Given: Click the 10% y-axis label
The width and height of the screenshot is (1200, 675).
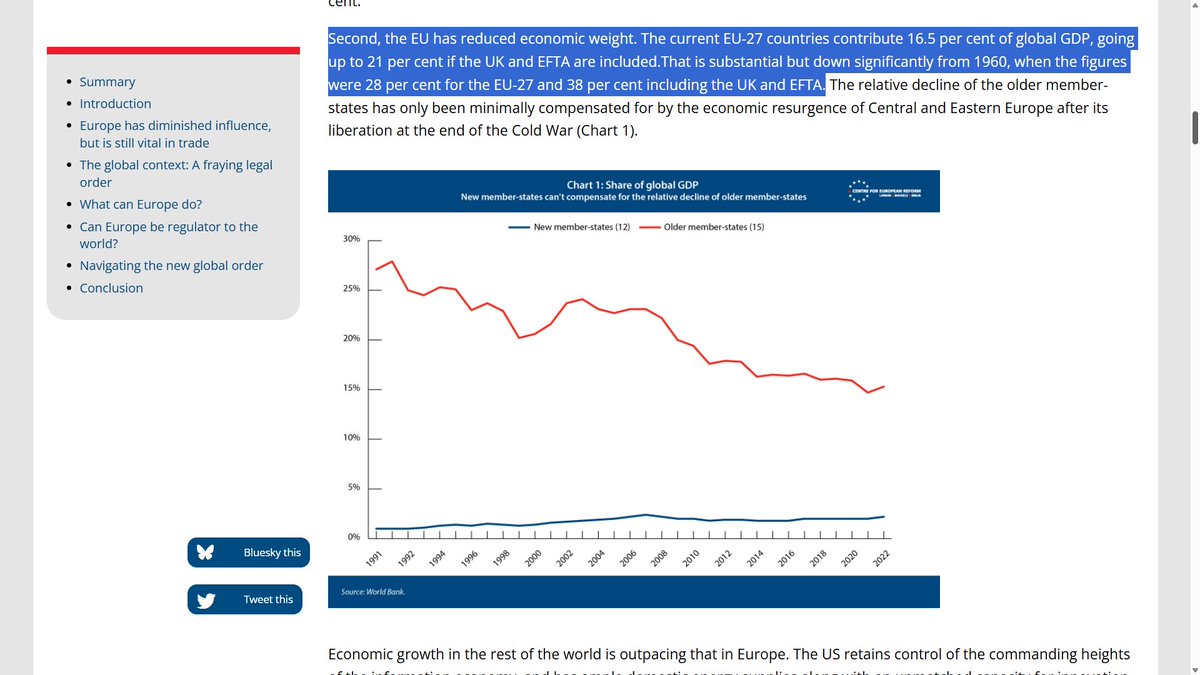Looking at the screenshot, I should pyautogui.click(x=351, y=438).
